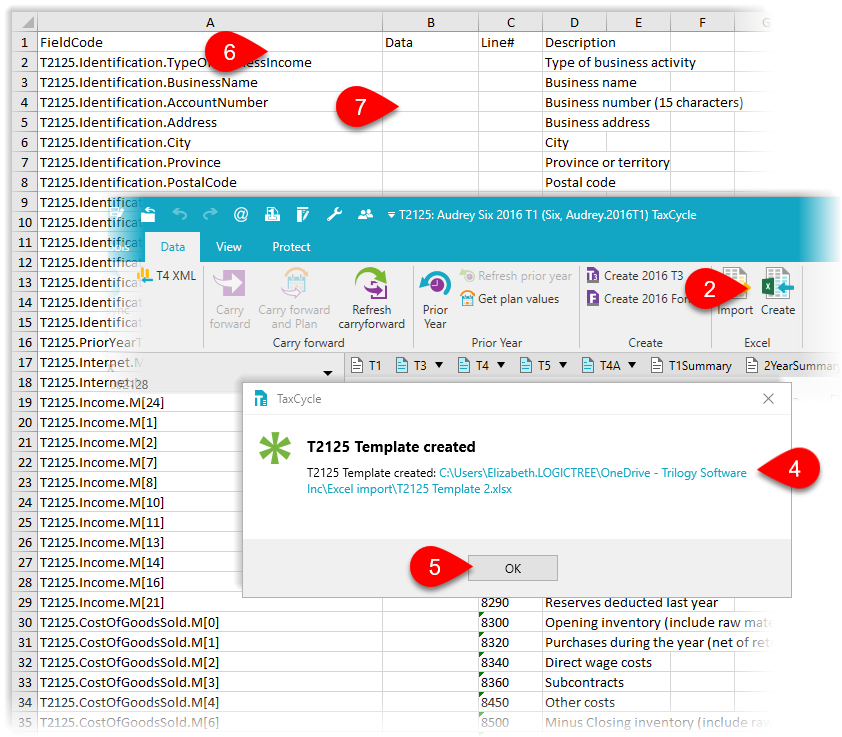Close the TaxCycle dialog with the X
The height and width of the screenshot is (737, 842).
pyautogui.click(x=768, y=399)
